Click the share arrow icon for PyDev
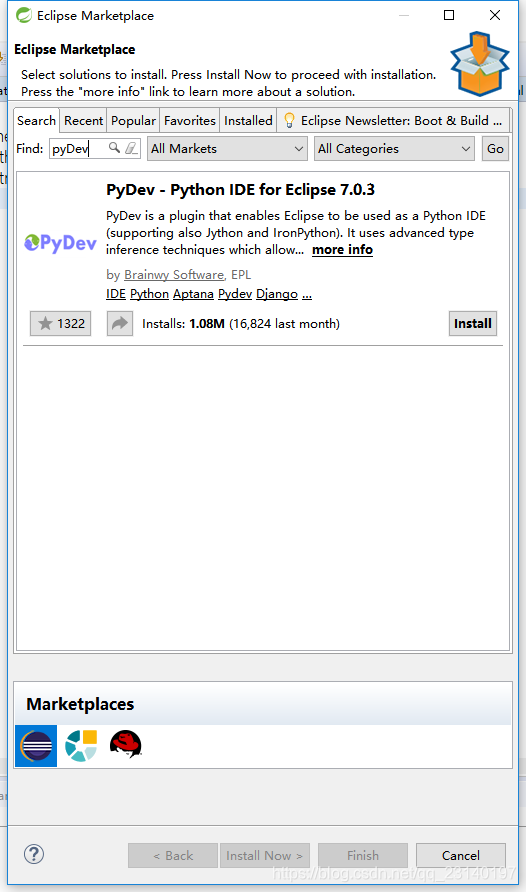The image size is (526, 892). 120,324
